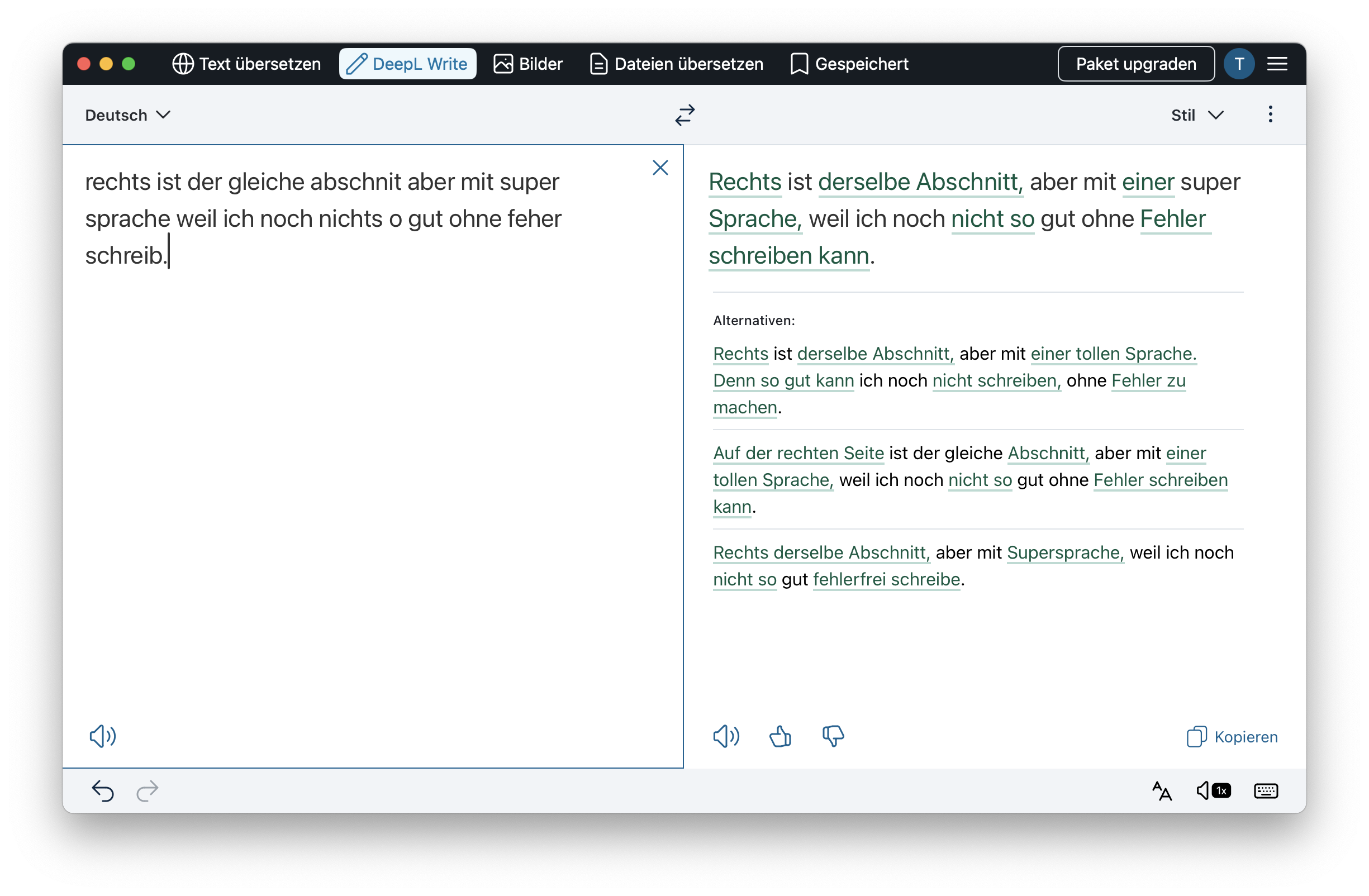Click 'fehlerfrei schreibe' in last alternative
The width and height of the screenshot is (1369, 896).
[x=886, y=579]
